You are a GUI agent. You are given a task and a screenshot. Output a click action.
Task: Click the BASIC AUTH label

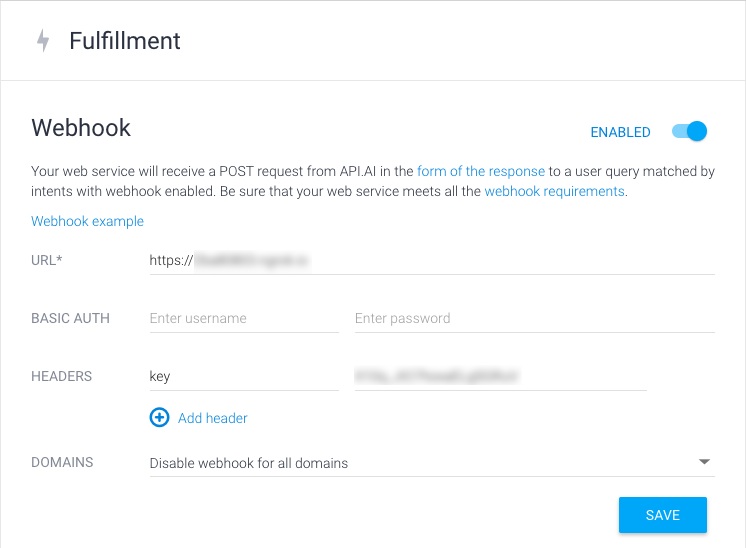point(70,318)
